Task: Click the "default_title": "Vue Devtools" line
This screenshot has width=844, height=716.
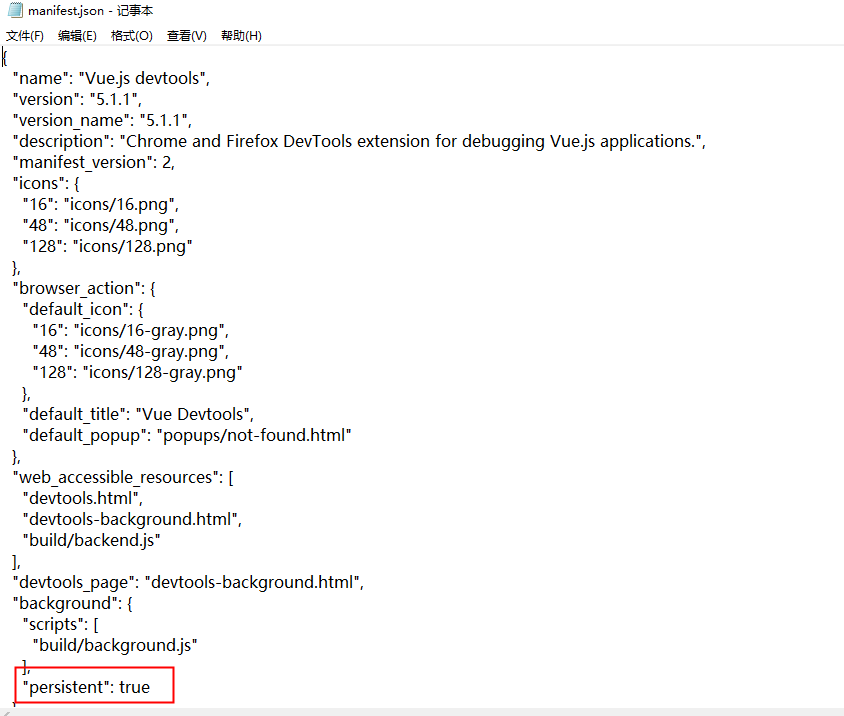Action: tap(138, 415)
